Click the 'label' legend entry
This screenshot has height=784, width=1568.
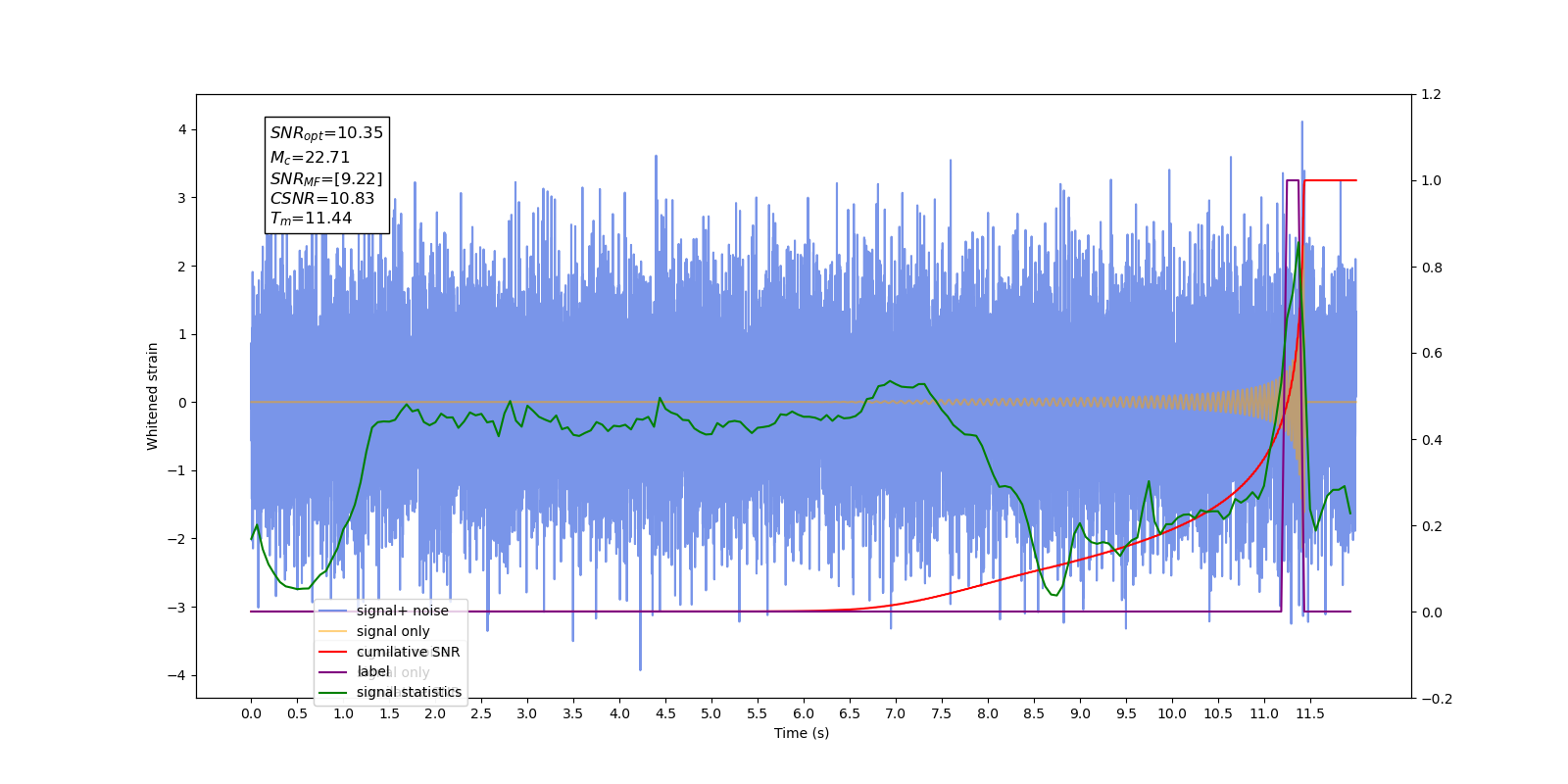click(373, 671)
